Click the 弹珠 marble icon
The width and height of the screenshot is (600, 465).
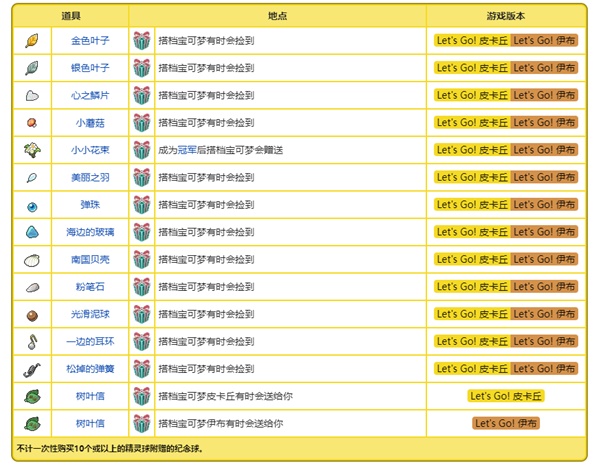pos(32,207)
